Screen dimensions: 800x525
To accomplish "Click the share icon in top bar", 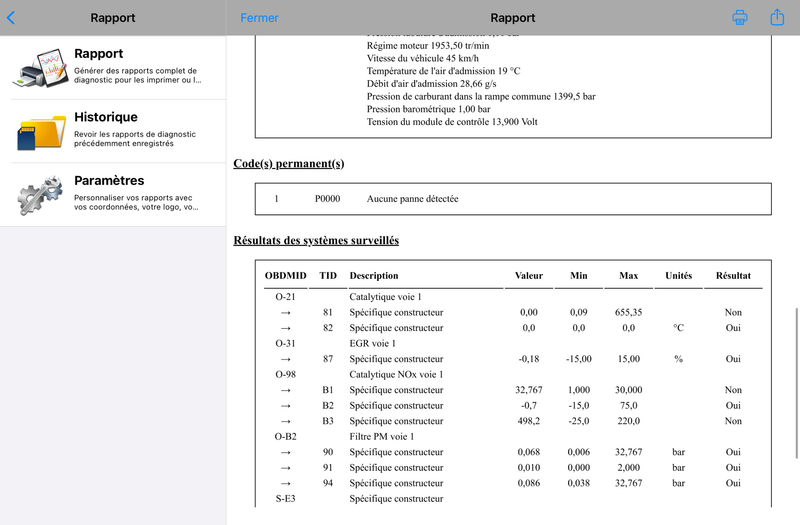I will point(777,17).
